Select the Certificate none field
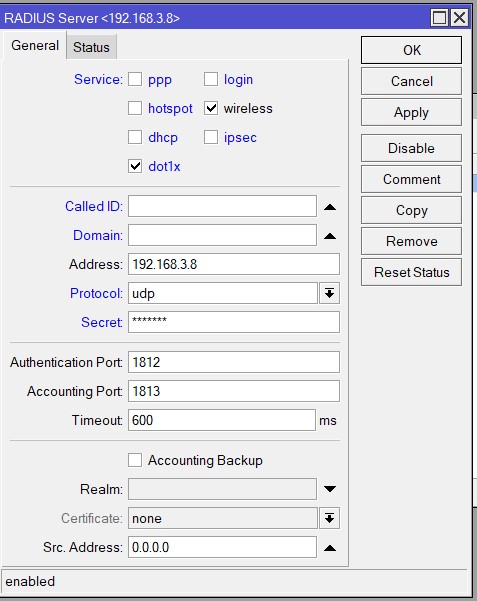This screenshot has width=477, height=601. click(x=223, y=518)
